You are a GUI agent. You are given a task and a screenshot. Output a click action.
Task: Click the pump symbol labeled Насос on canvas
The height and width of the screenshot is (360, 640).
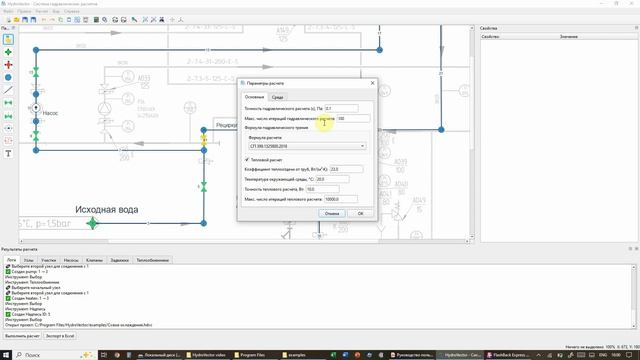pos(36,108)
